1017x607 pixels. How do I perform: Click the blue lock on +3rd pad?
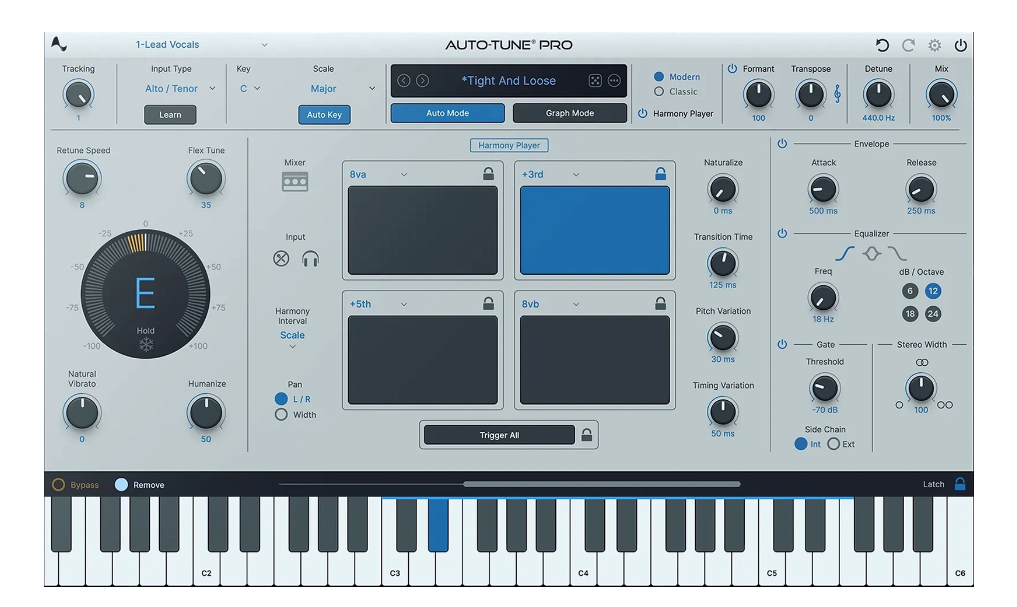coord(660,173)
